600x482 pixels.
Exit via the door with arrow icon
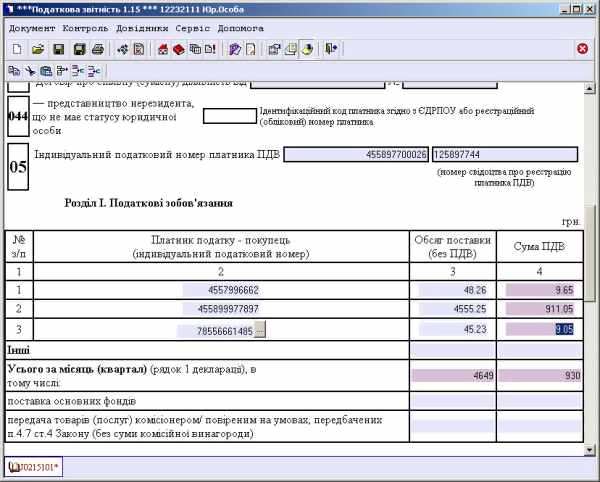click(331, 49)
